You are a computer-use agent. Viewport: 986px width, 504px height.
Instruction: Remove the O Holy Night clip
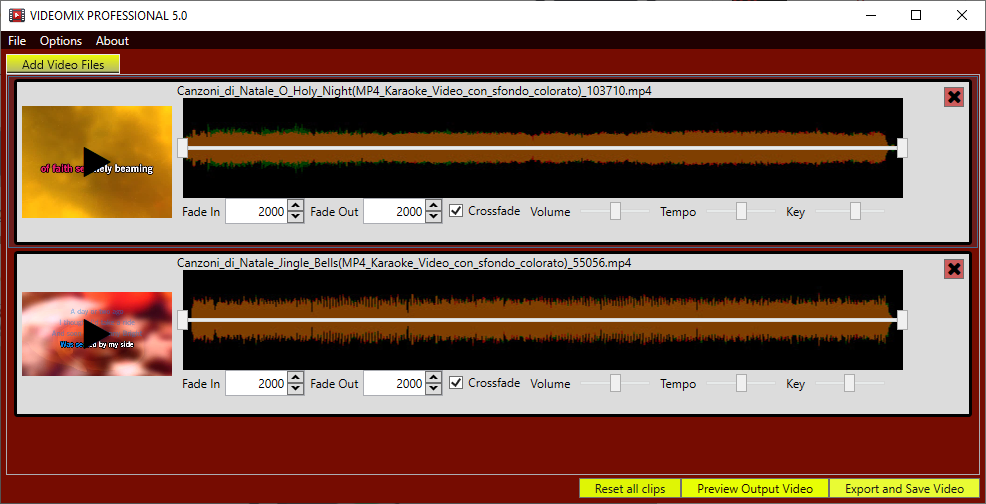[954, 97]
